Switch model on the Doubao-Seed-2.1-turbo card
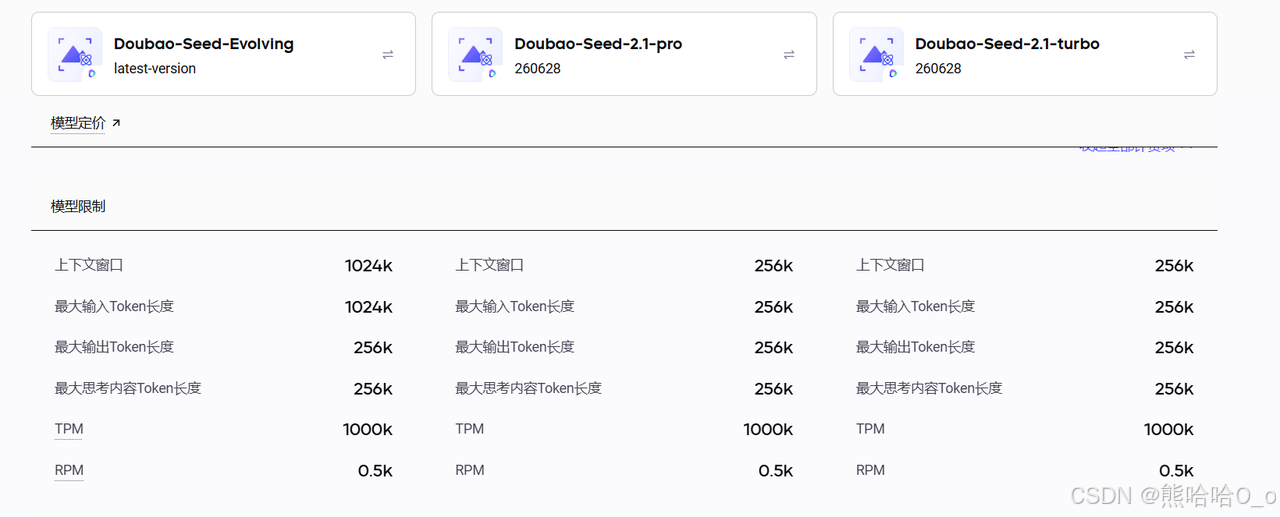The height and width of the screenshot is (517, 1280). (x=1189, y=55)
